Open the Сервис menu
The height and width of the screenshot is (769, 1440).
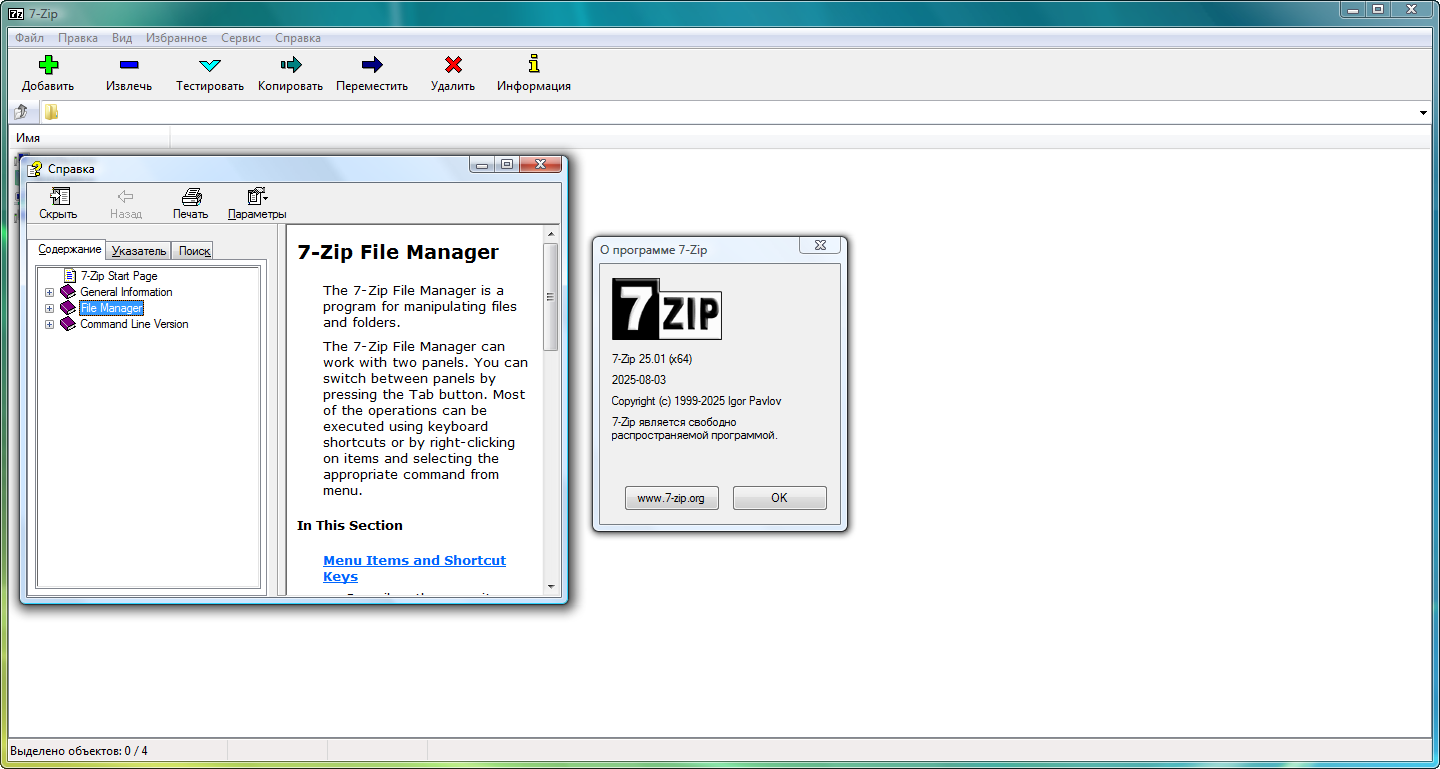tap(241, 38)
